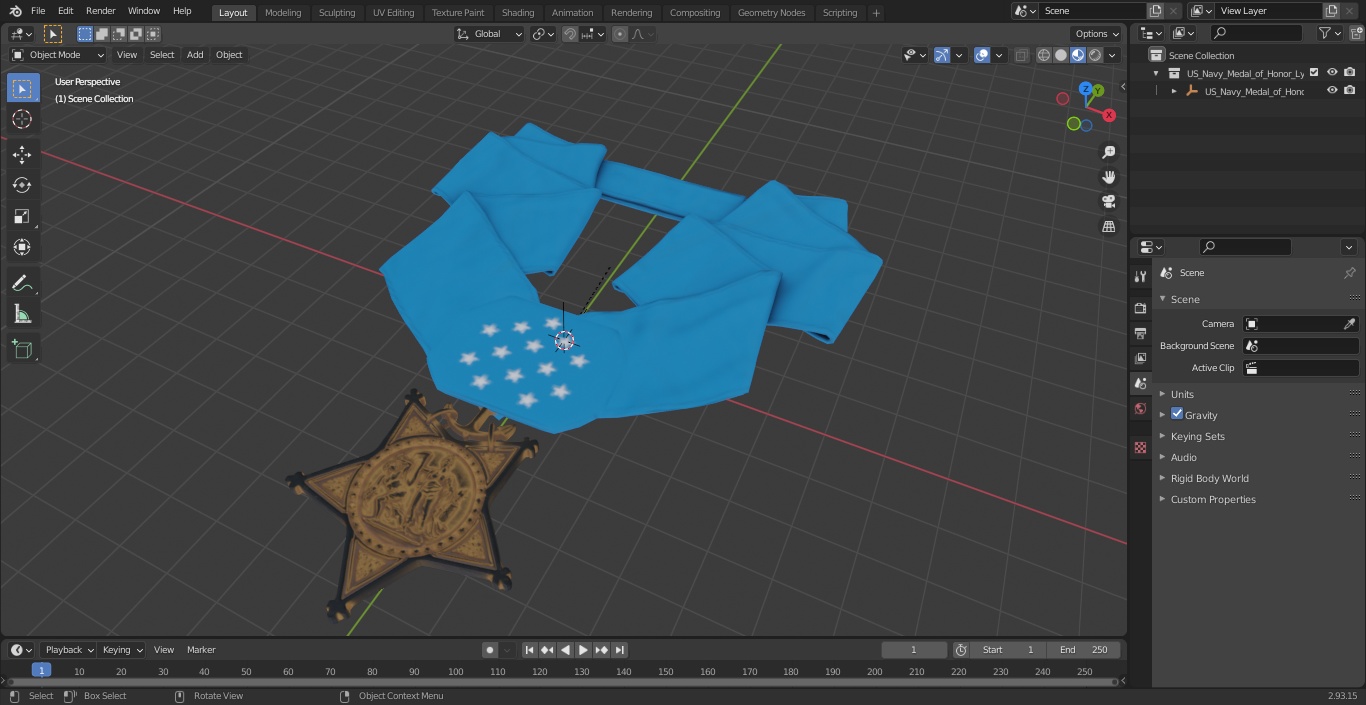Jump to the timeline end frame
Viewport: 1366px width, 705px height.
620,650
